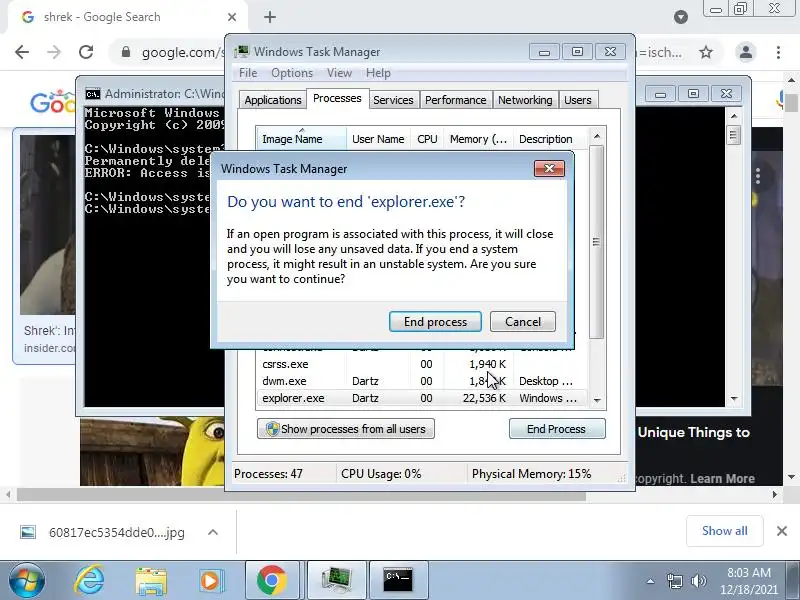
Task: Close the end-process confirmation dialog
Action: point(549,168)
